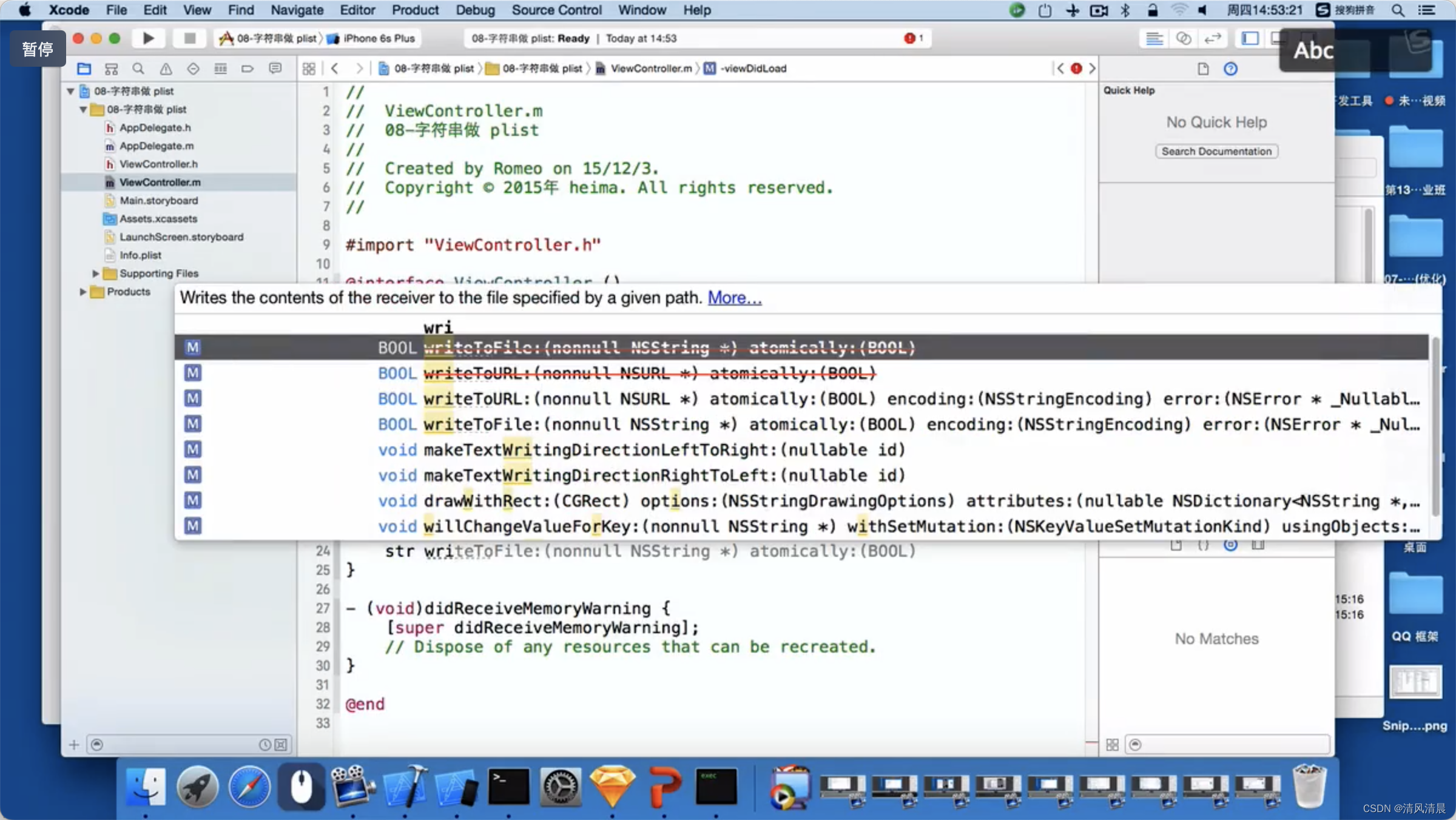Click the Stop button in toolbar
1456x820 pixels.
185,38
